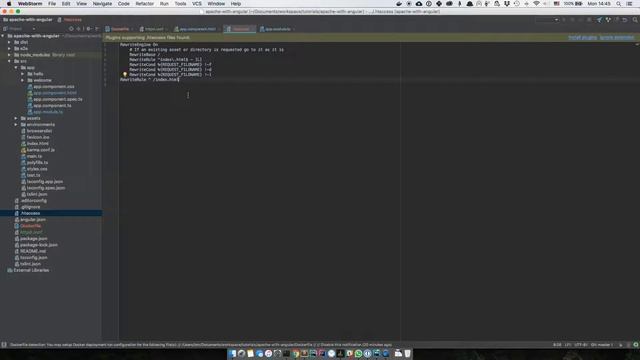
Task: Switch to the app.module.ts editor tab
Action: (x=278, y=29)
